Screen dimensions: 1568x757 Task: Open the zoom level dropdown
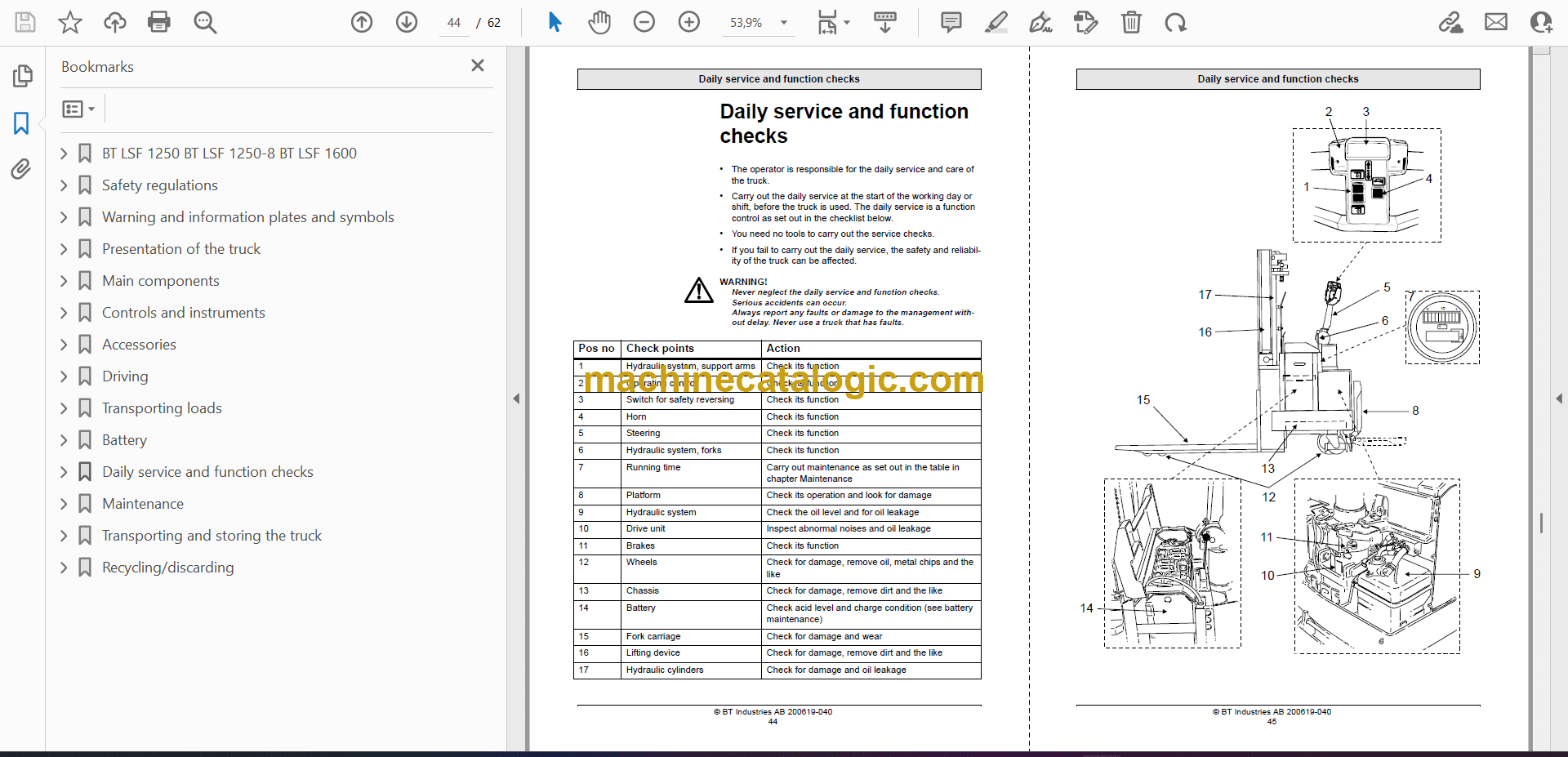pos(784,23)
